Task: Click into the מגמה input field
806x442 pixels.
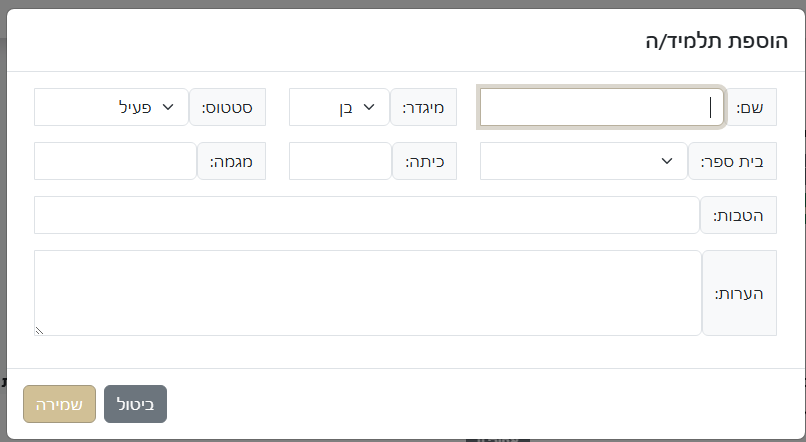Action: [115, 161]
